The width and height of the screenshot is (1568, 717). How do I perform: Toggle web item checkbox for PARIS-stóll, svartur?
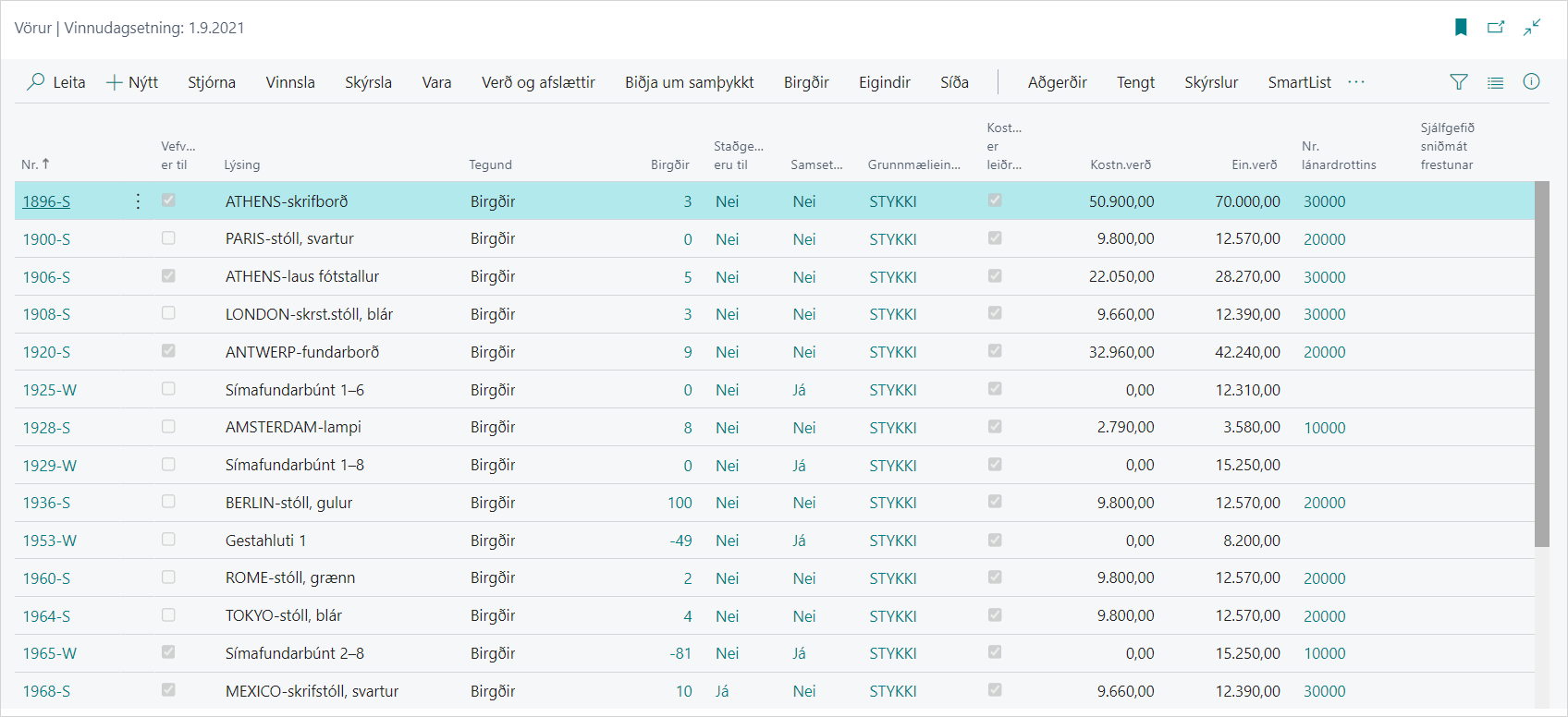coord(168,238)
